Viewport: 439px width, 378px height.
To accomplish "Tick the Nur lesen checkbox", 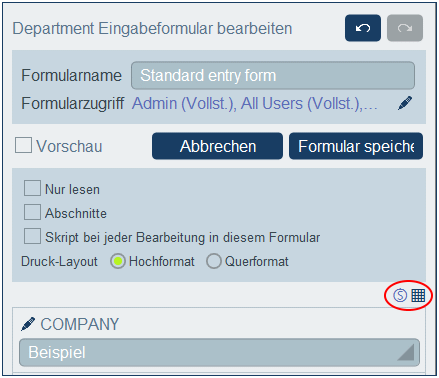I will coord(32,188).
